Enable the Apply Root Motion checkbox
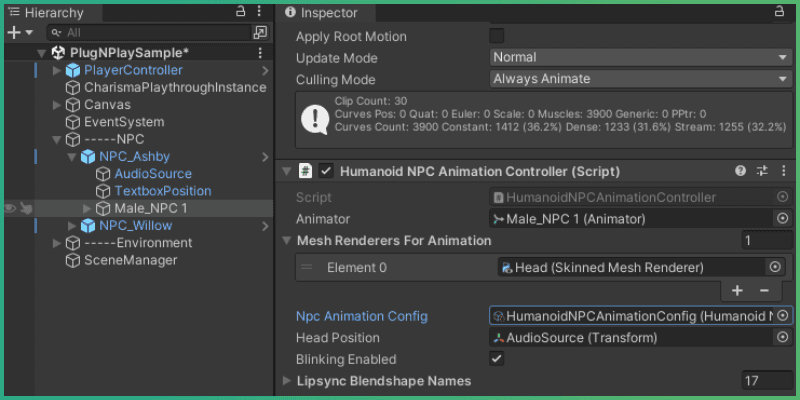 coord(497,36)
